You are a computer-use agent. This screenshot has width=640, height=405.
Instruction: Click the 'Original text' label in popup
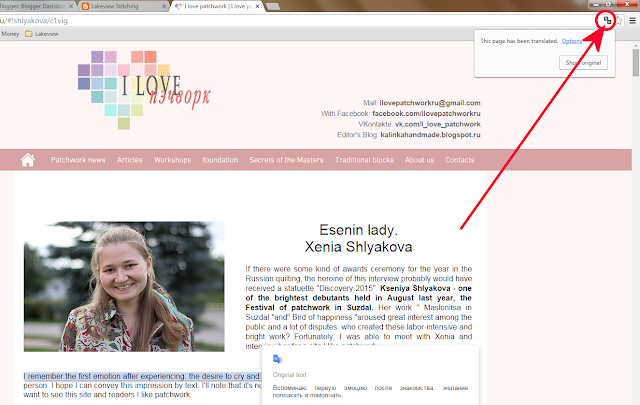click(x=289, y=375)
